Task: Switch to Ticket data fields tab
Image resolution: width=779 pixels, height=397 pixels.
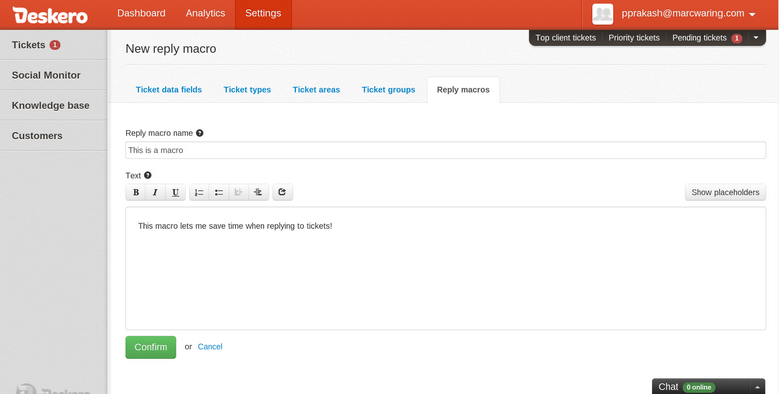Action: (x=169, y=90)
